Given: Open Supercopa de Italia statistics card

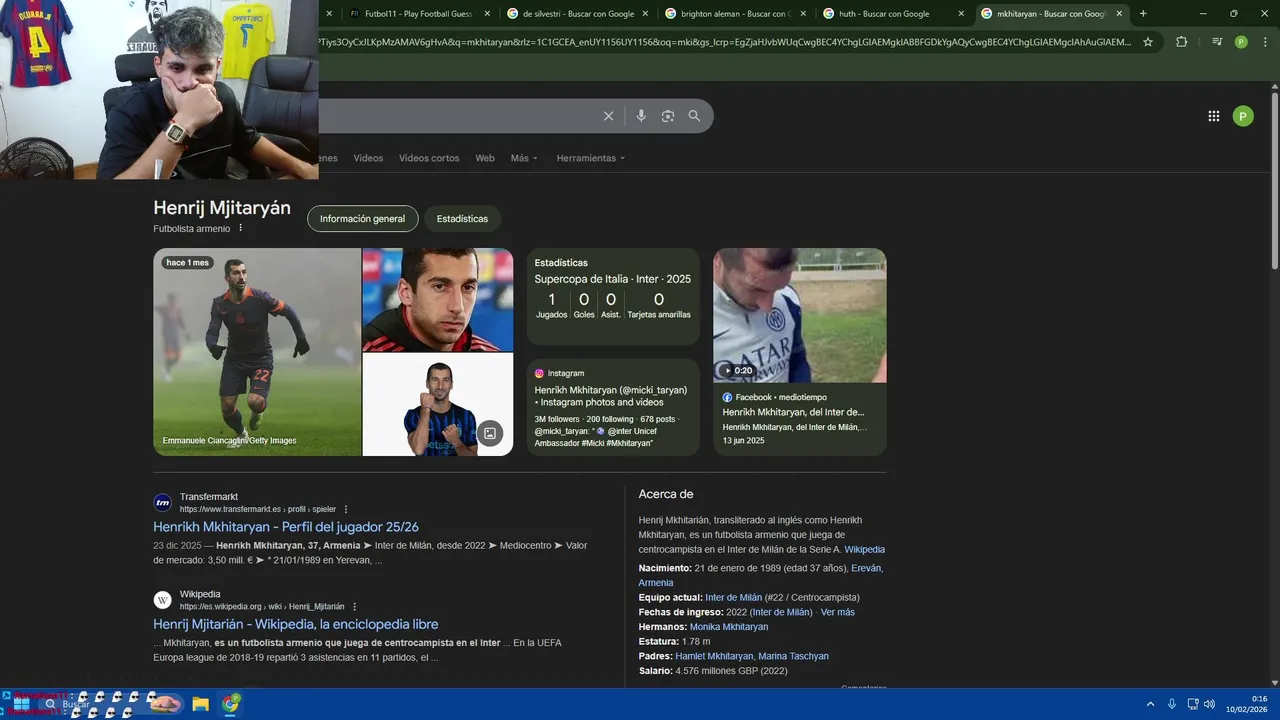Looking at the screenshot, I should point(613,296).
